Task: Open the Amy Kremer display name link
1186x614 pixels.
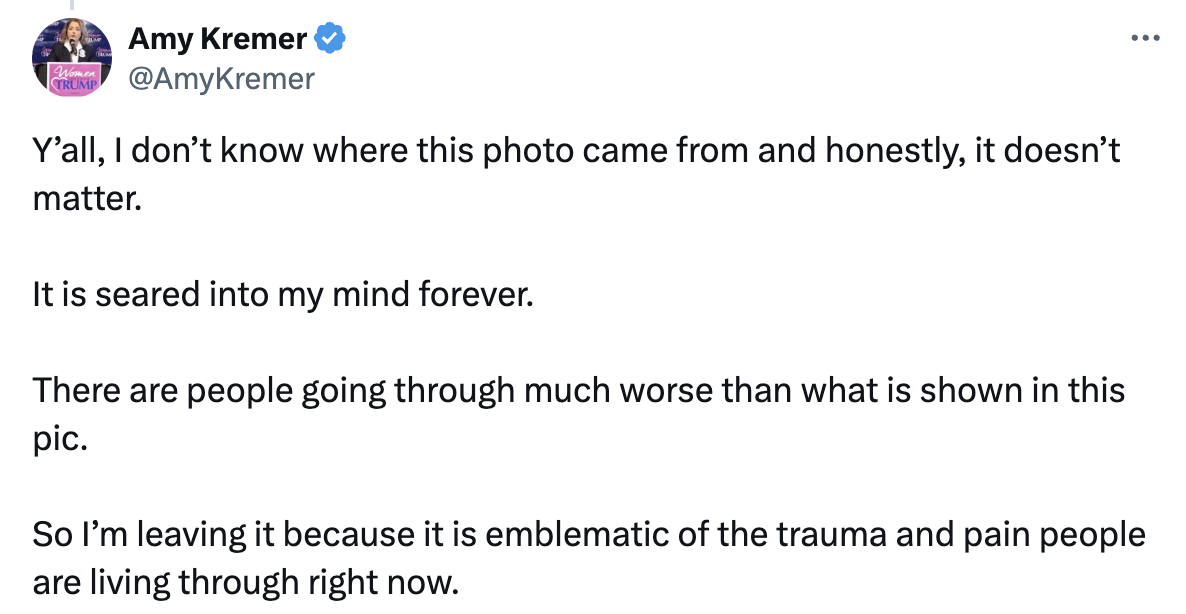Action: (217, 38)
